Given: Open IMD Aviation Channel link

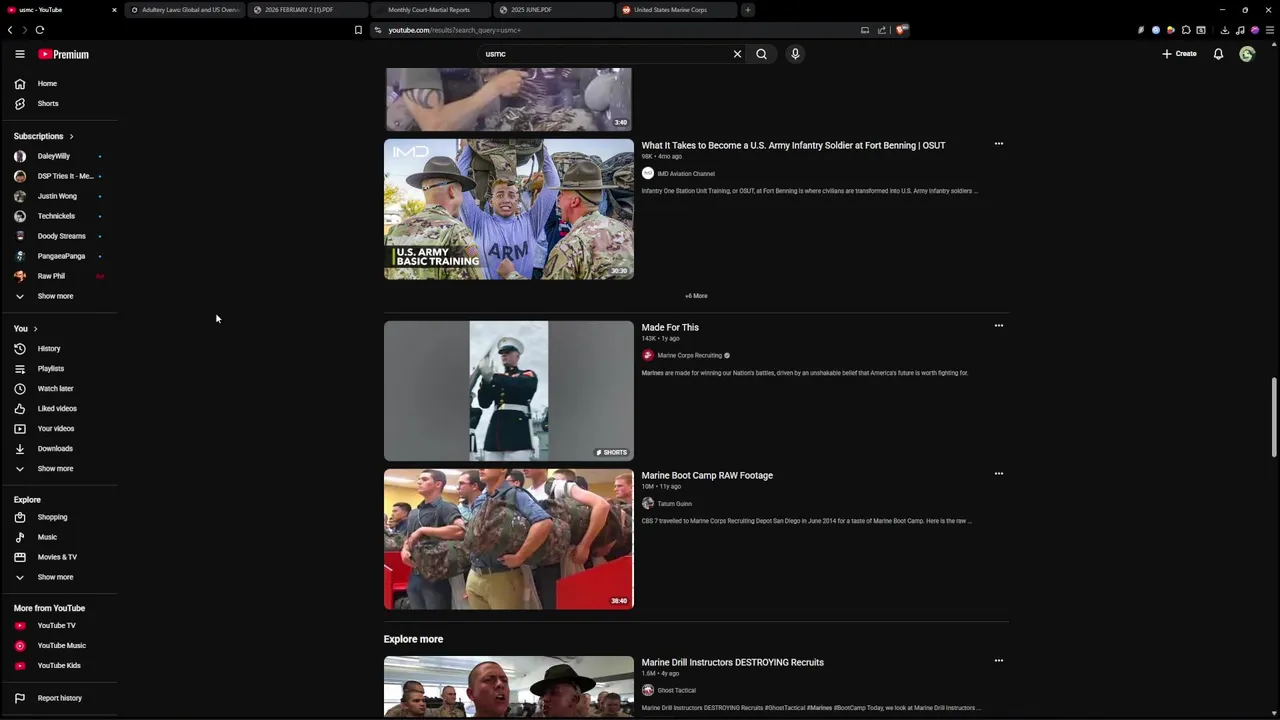Looking at the screenshot, I should point(686,174).
